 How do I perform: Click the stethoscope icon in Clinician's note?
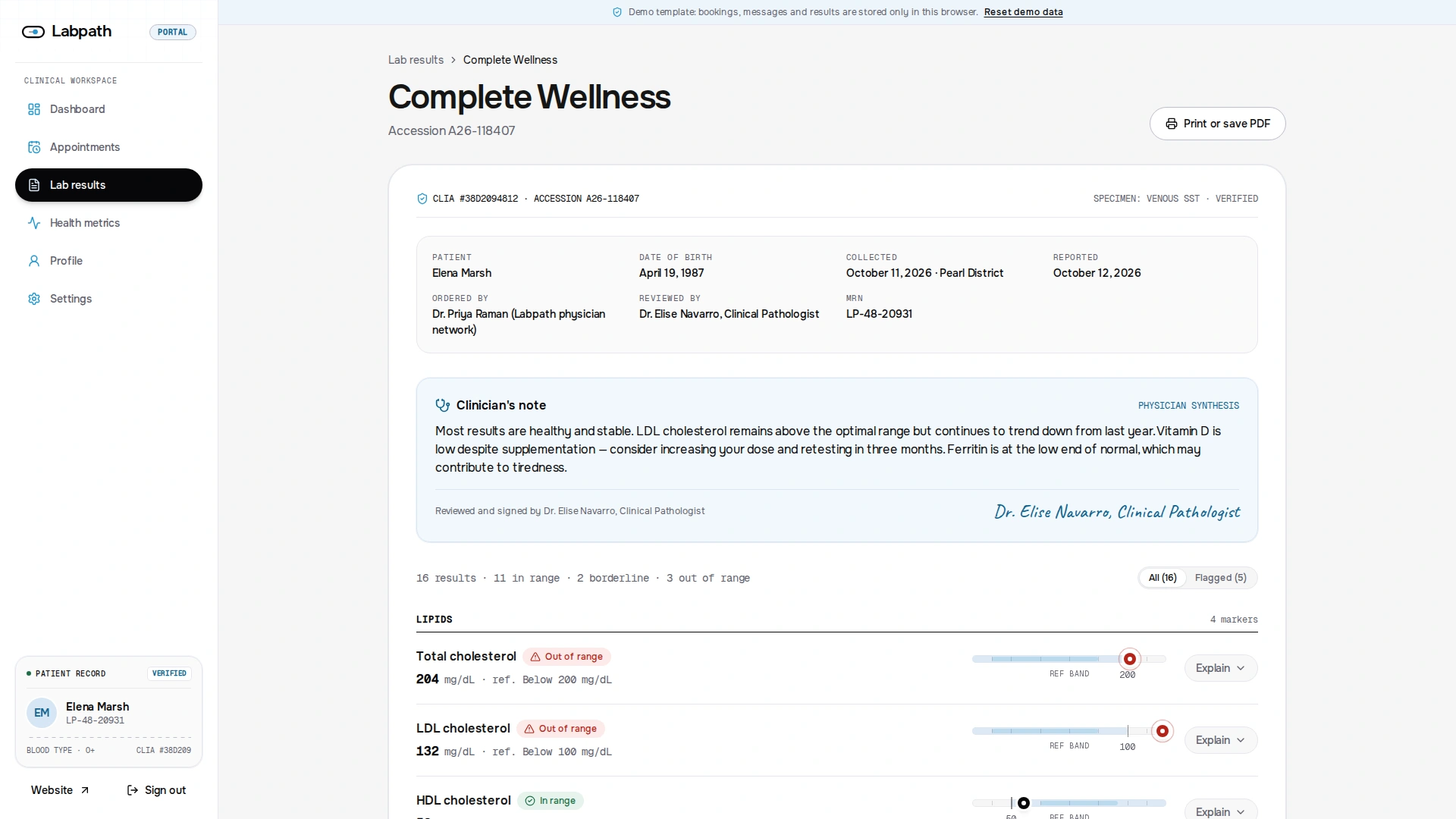443,405
